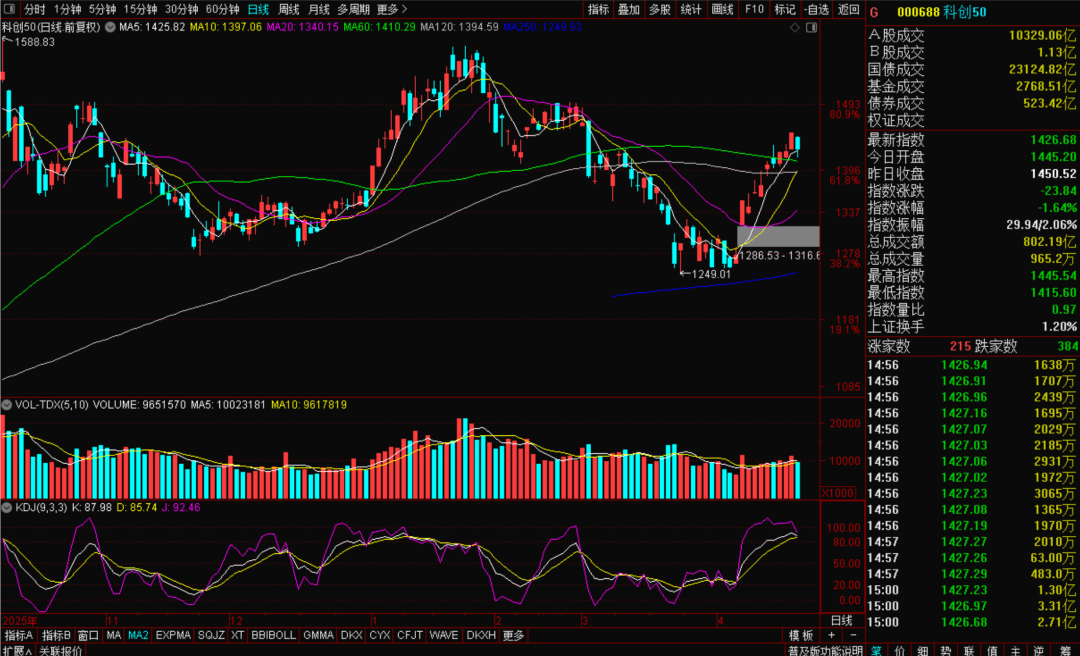This screenshot has width=1080, height=656.
Task: Click the 返回 button
Action: tap(849, 10)
